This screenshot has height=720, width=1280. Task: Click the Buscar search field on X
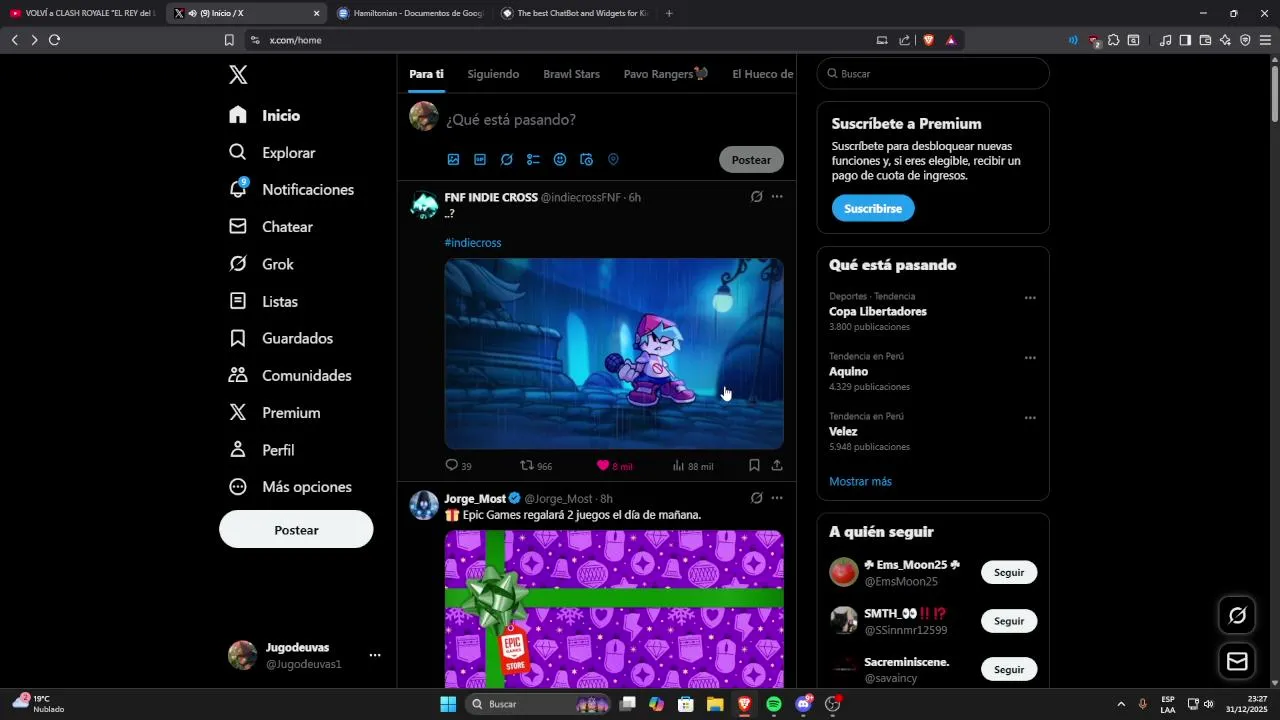click(x=933, y=74)
